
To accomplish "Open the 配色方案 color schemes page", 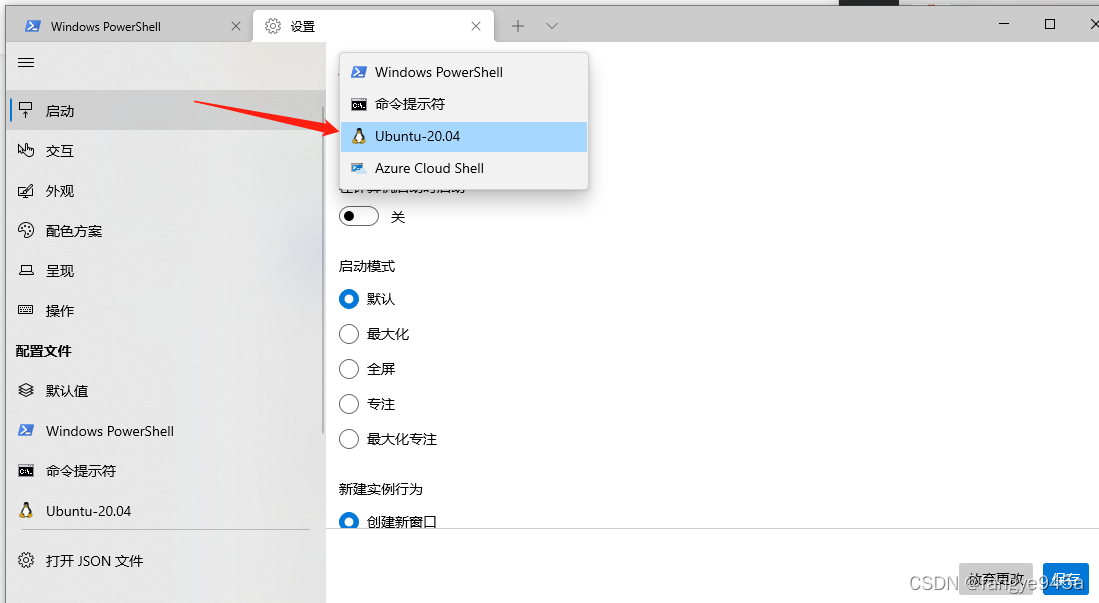I will pos(167,231).
